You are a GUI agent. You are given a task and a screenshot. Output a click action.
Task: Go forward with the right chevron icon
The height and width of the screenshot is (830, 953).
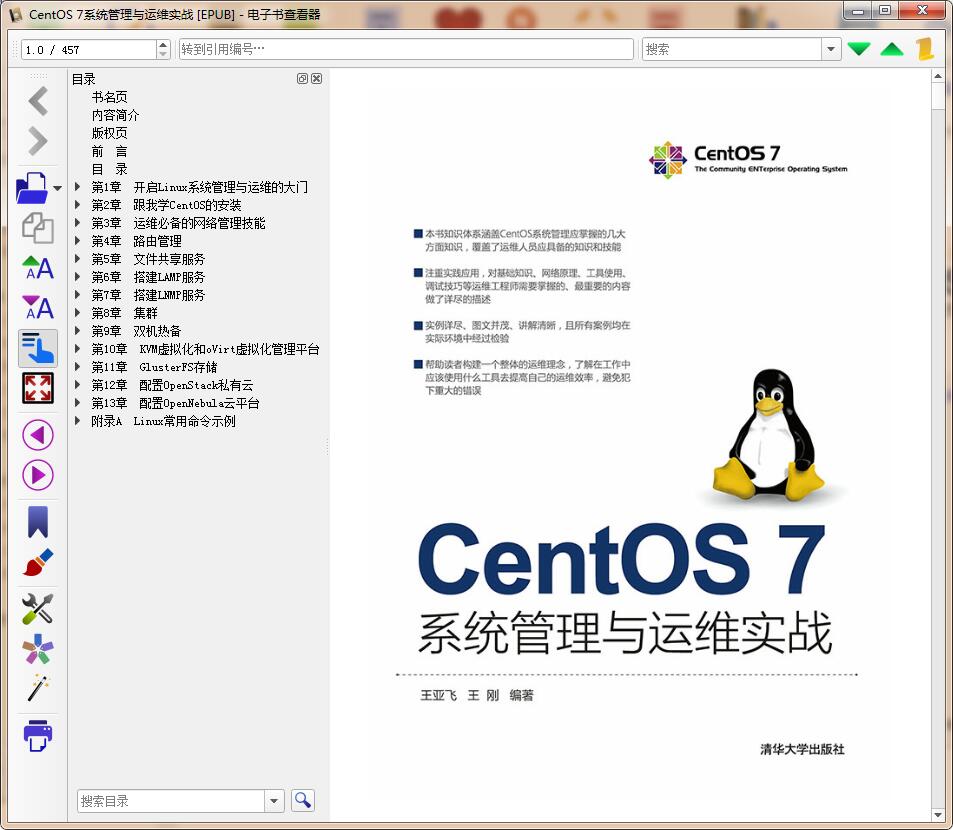click(x=38, y=142)
